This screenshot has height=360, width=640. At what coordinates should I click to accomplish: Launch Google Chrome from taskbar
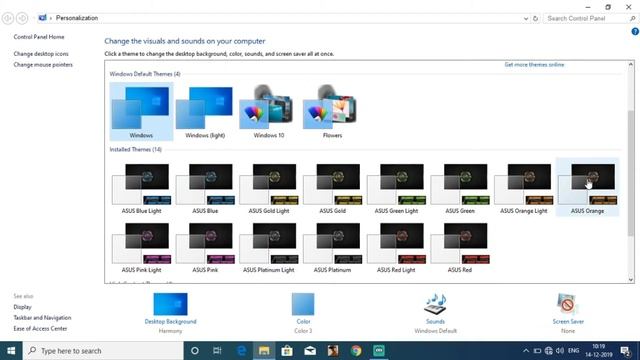356,351
